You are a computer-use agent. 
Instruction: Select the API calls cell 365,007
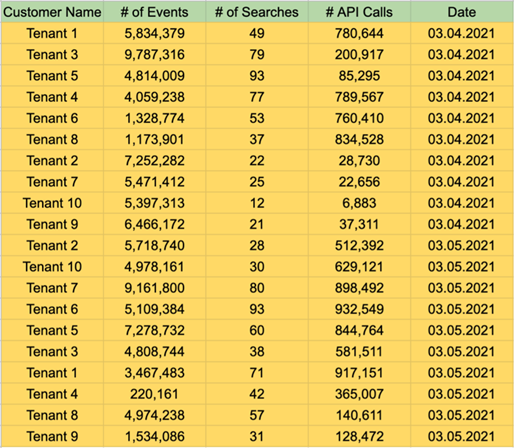[x=359, y=394]
